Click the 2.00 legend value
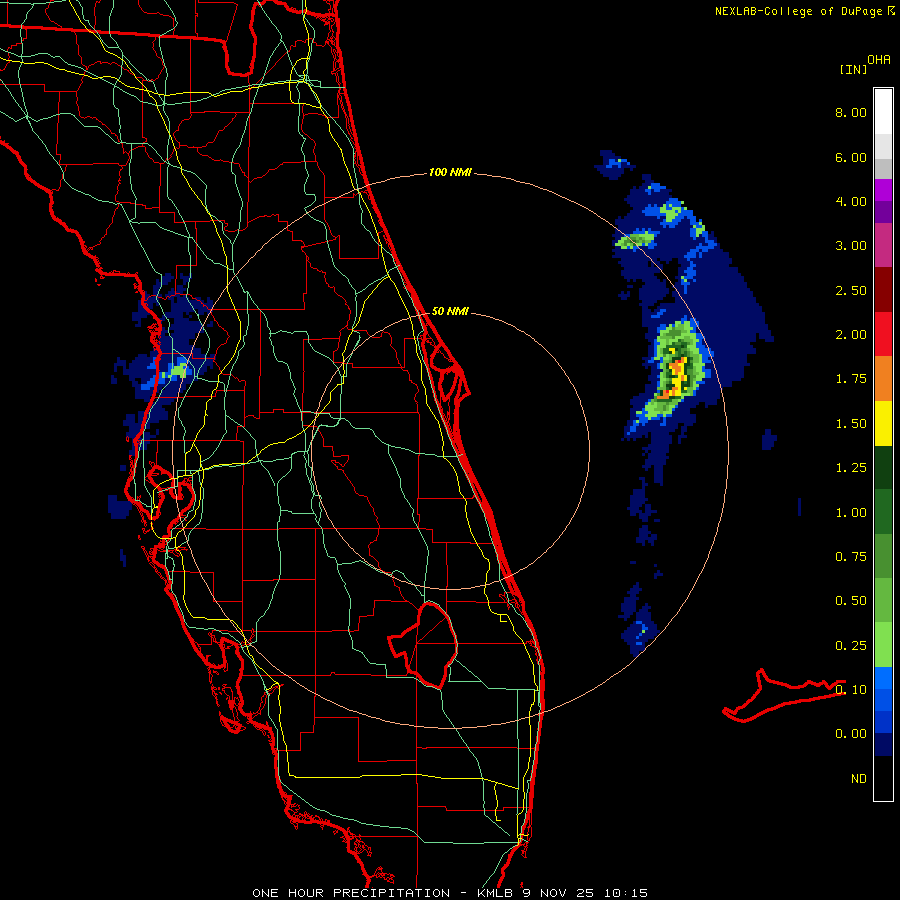The image size is (900, 900). coord(851,335)
